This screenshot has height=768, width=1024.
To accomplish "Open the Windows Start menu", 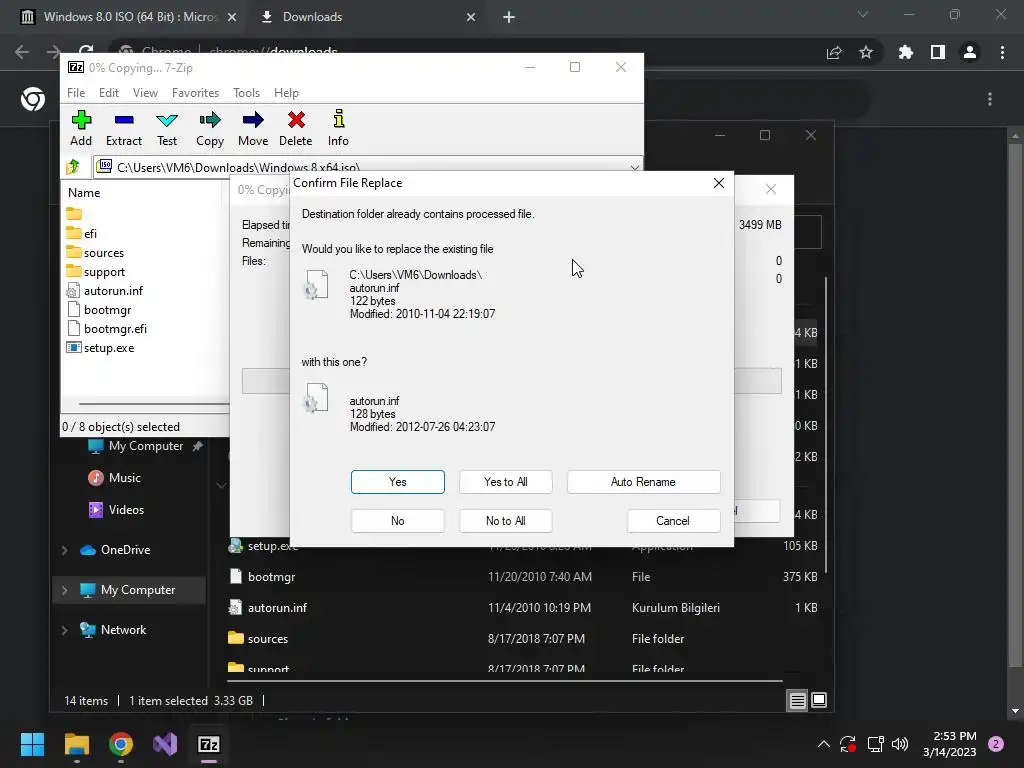I will tap(32, 744).
